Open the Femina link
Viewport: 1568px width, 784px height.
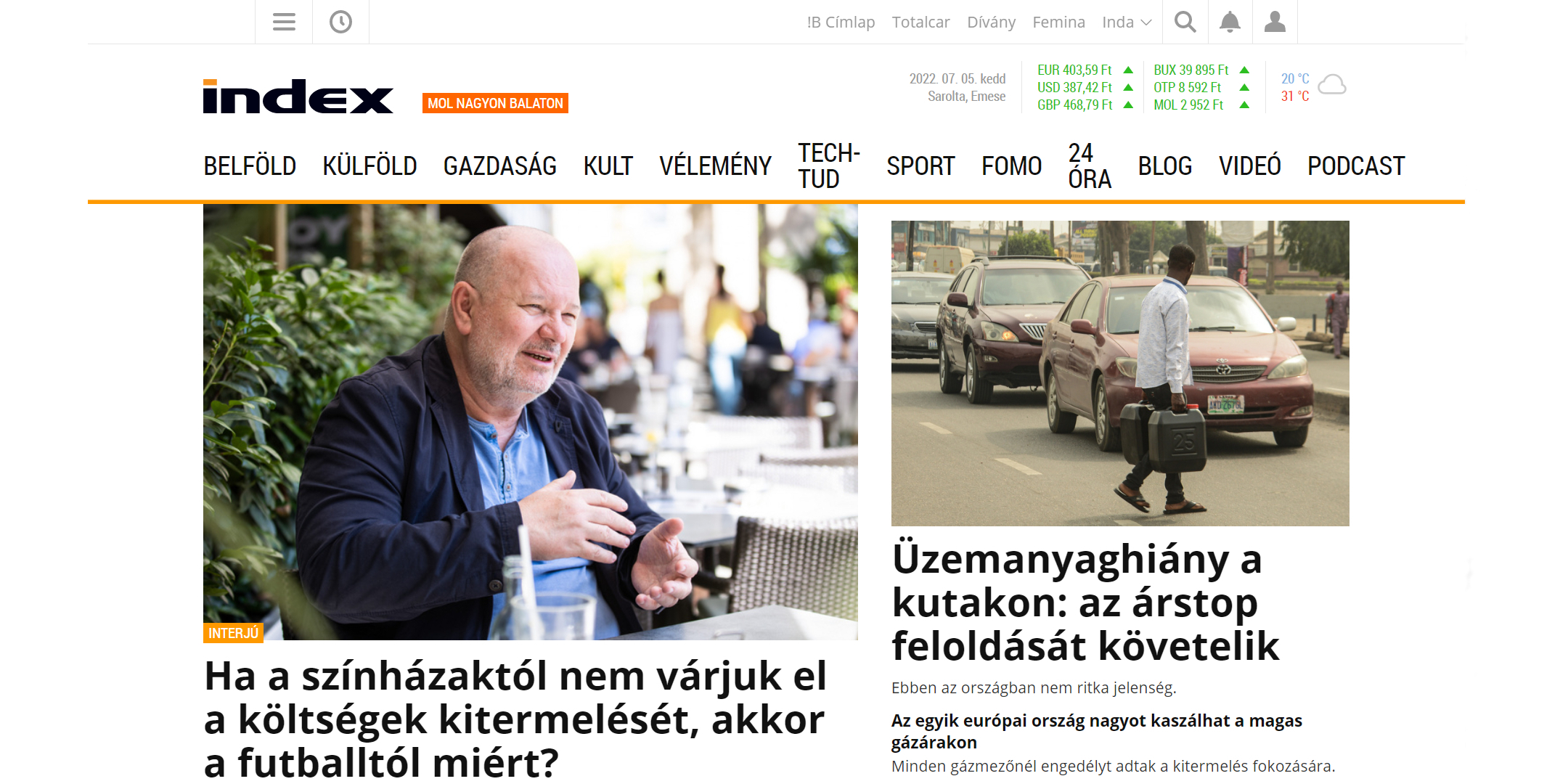click(1058, 23)
